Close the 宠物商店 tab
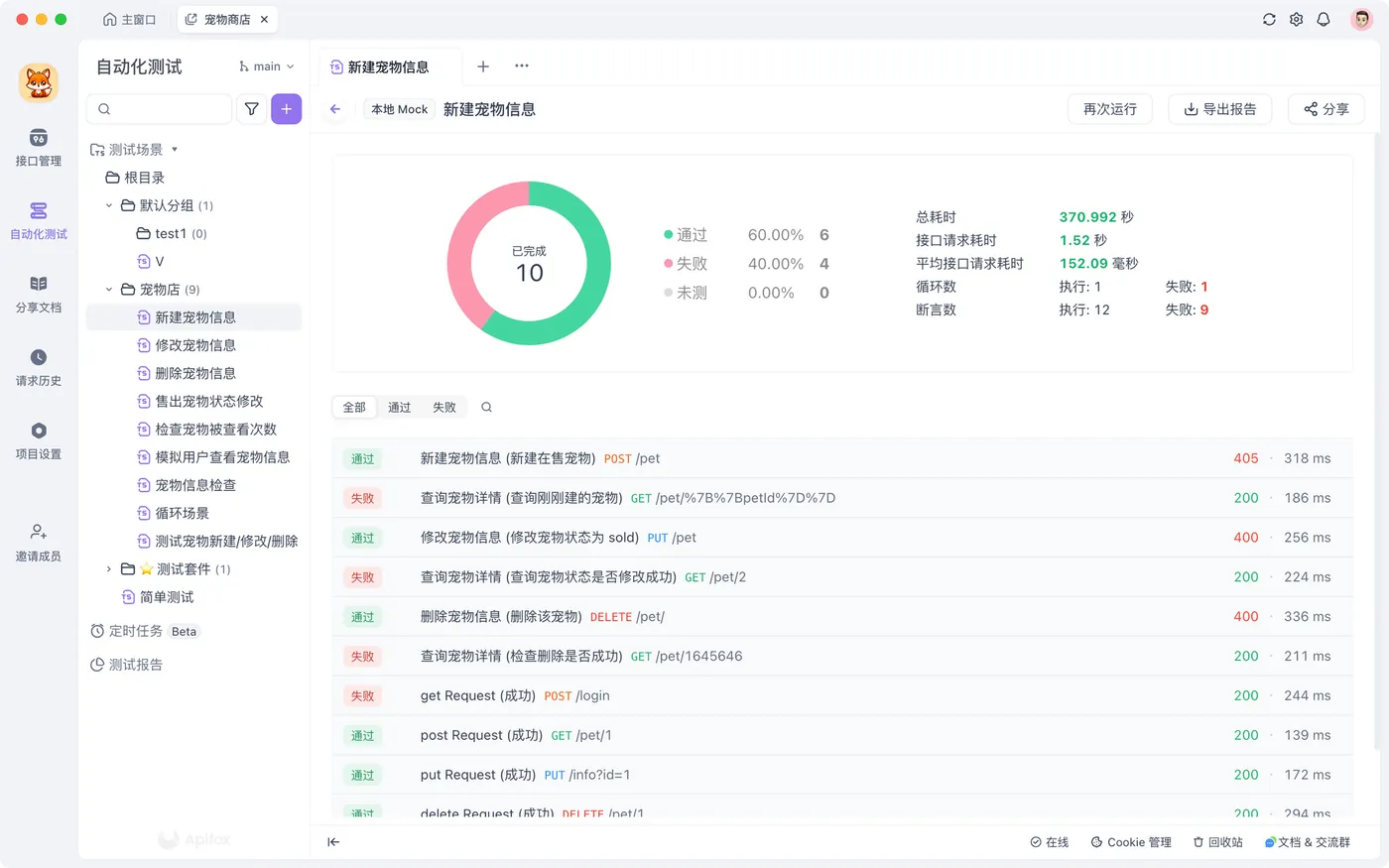Screen dimensions: 1389x868 point(264,19)
